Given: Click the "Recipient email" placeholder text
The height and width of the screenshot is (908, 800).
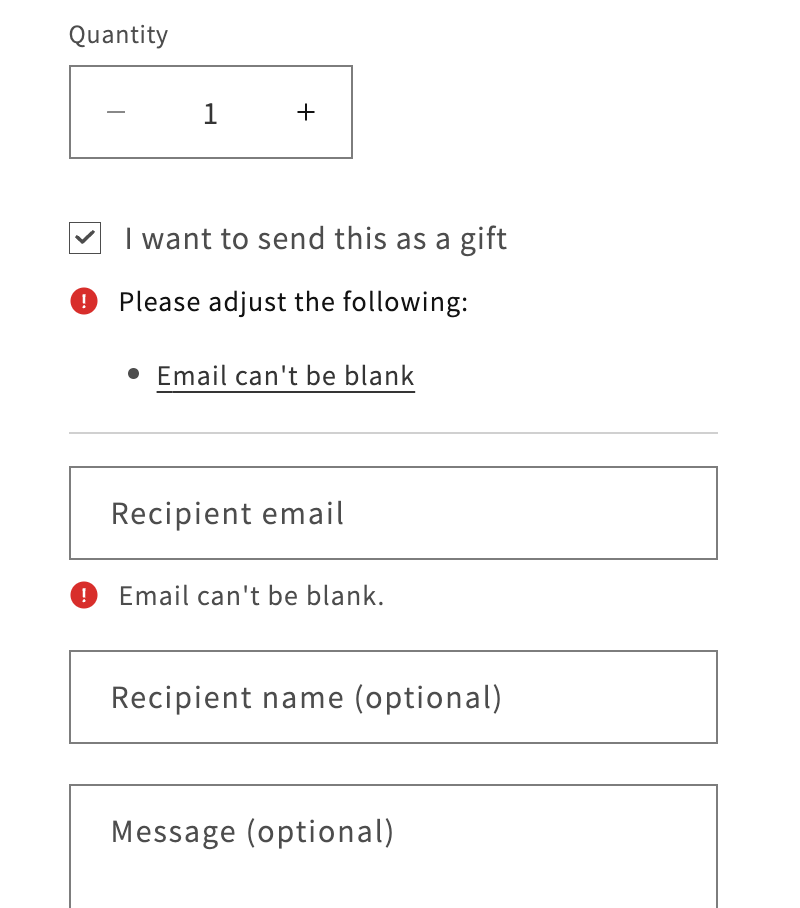Looking at the screenshot, I should tap(227, 513).
